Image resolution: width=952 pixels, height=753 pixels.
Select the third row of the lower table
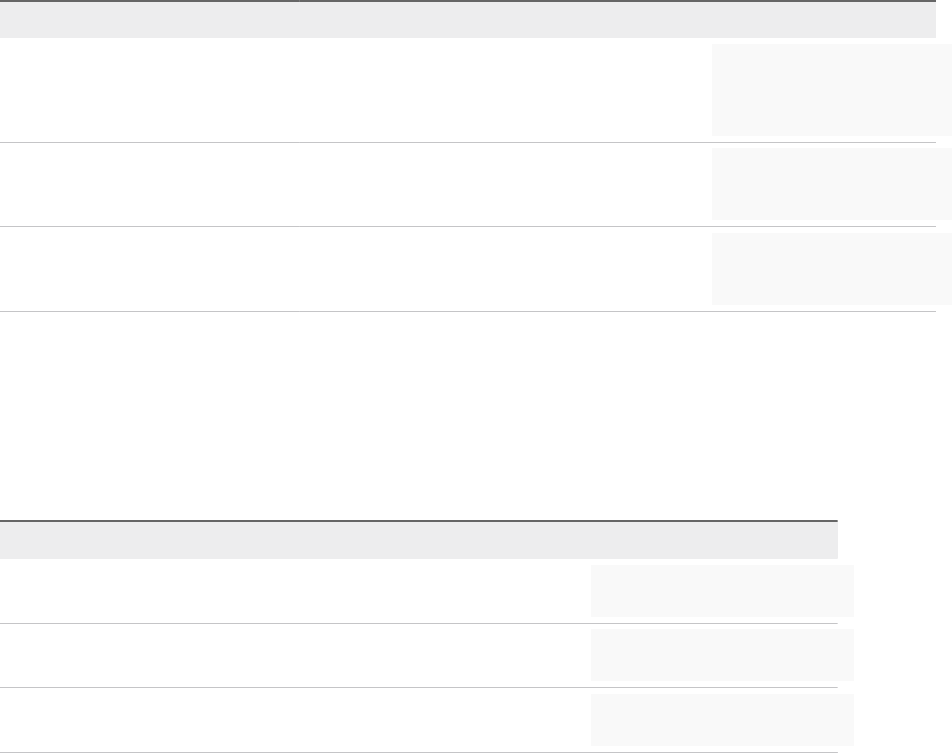click(419, 720)
